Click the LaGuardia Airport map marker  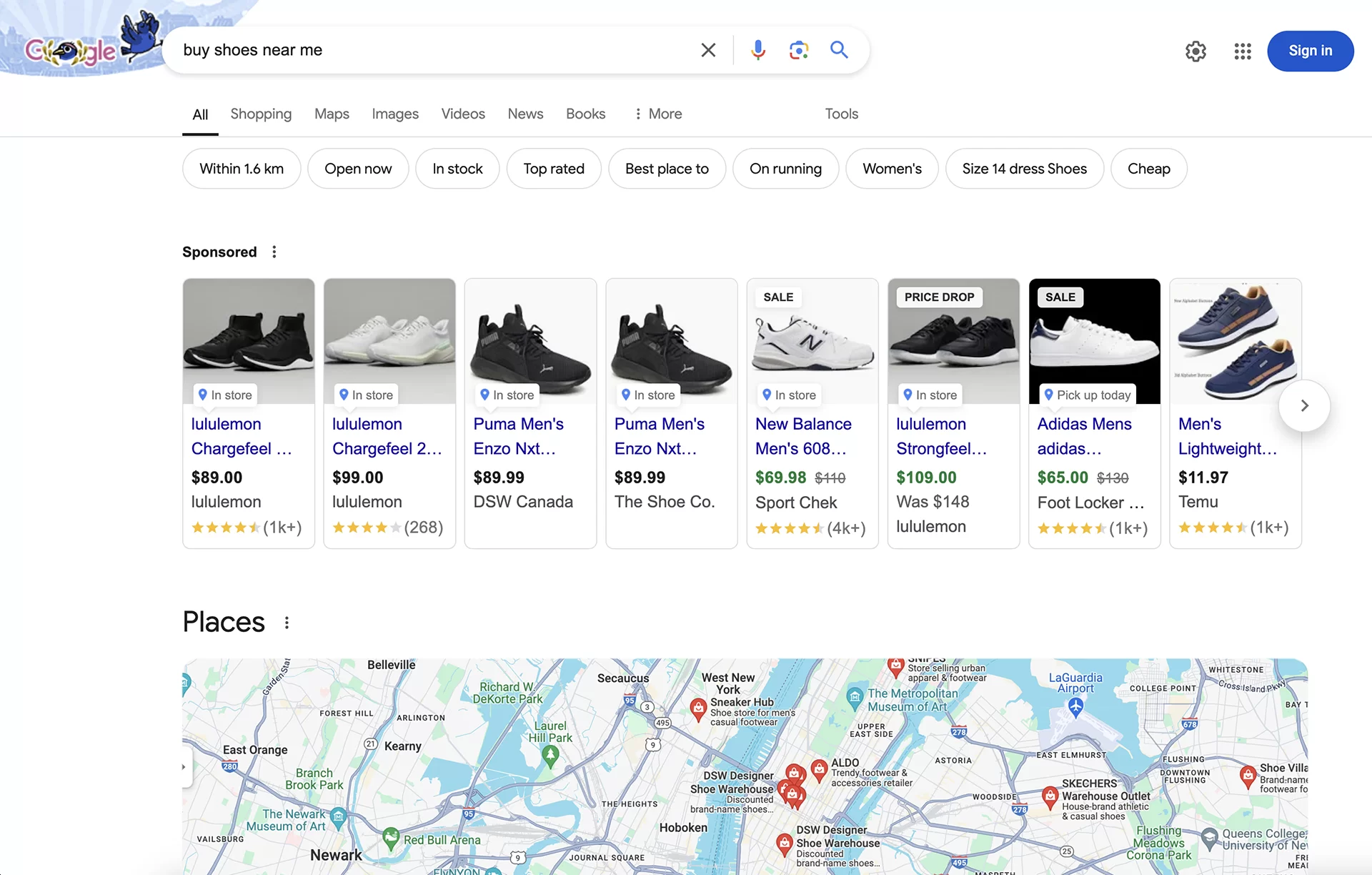point(1075,707)
